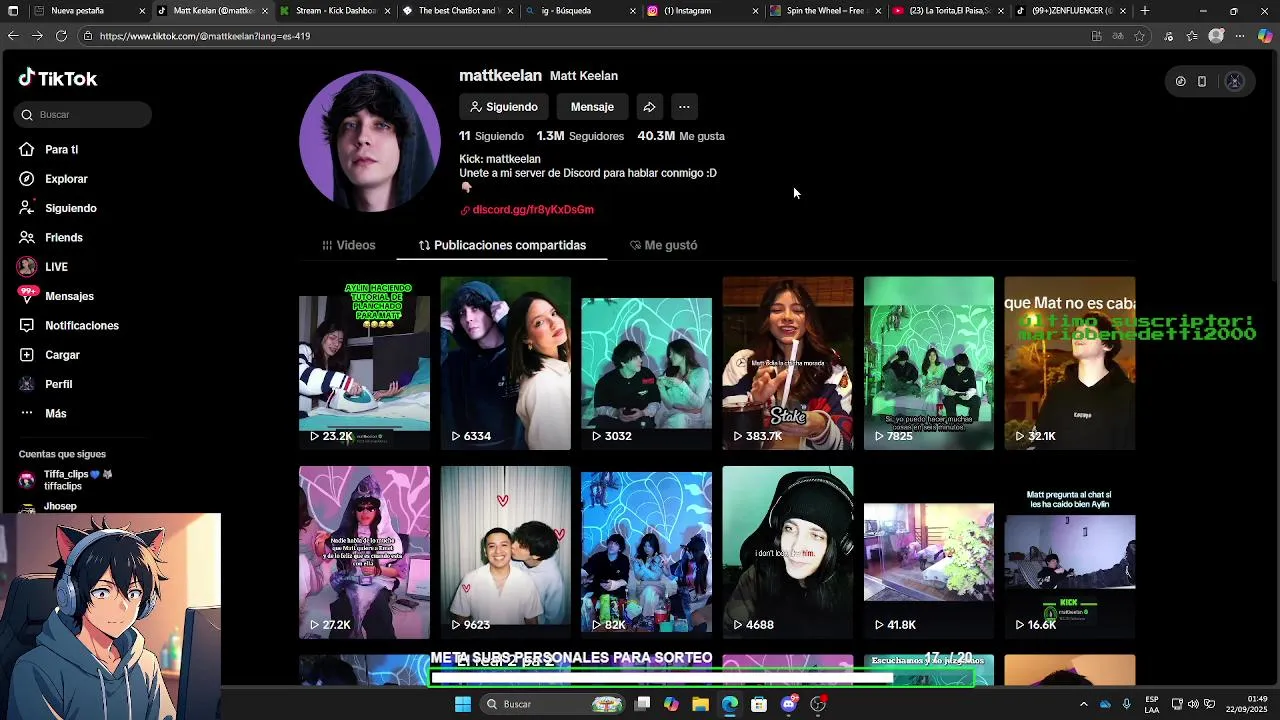Open profile more options ellipsis

tap(684, 107)
